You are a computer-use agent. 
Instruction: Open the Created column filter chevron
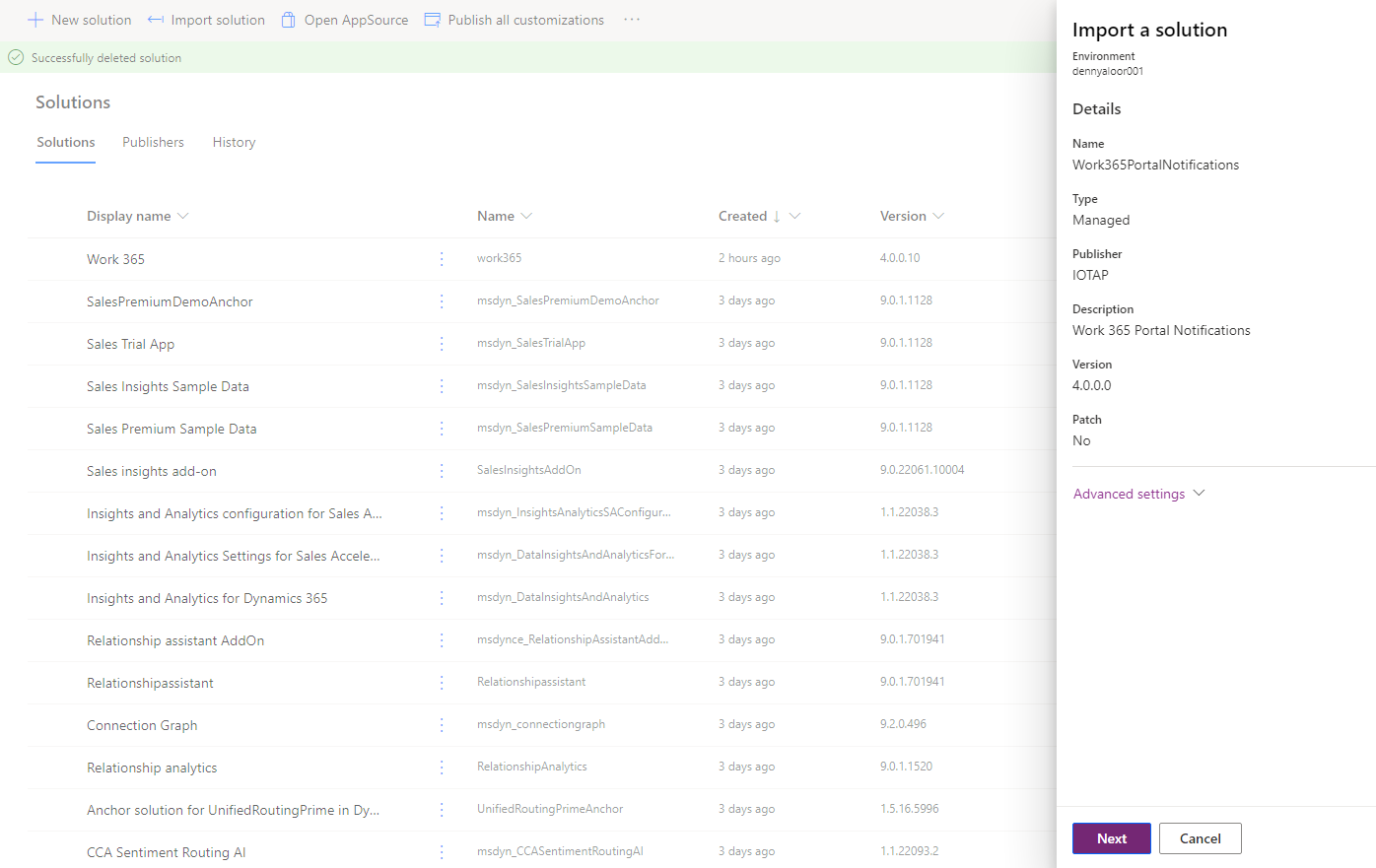(794, 216)
